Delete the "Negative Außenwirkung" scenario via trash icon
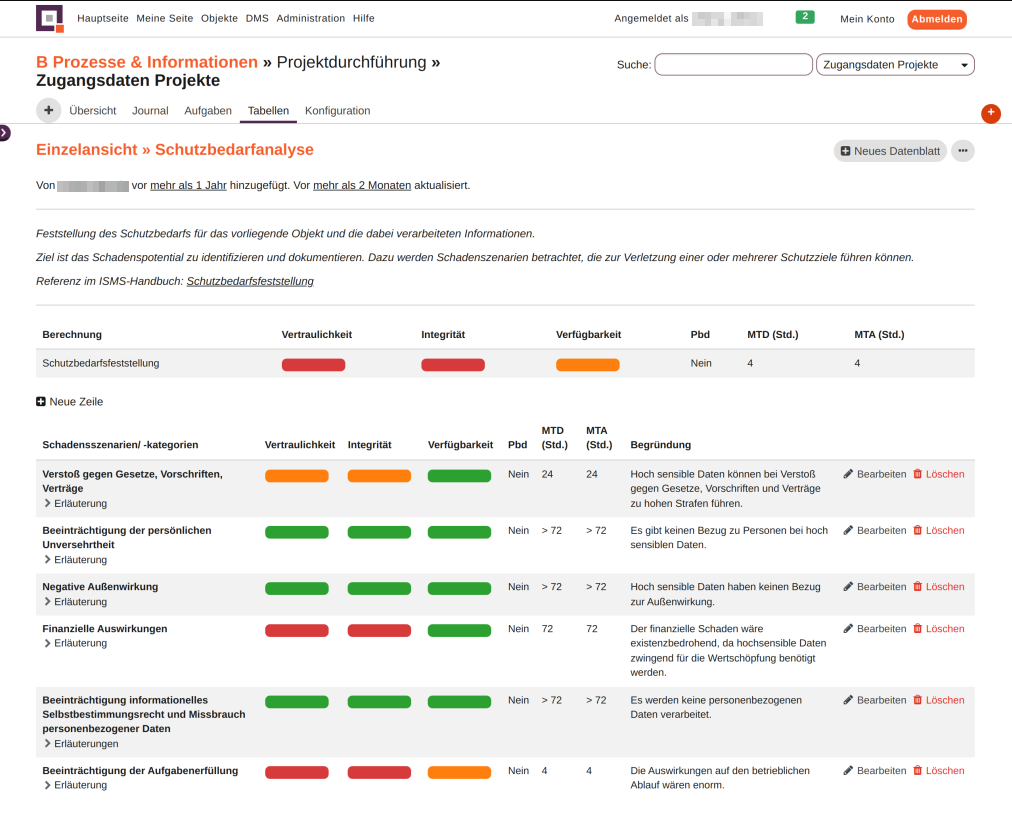1012x829 pixels. (942, 587)
